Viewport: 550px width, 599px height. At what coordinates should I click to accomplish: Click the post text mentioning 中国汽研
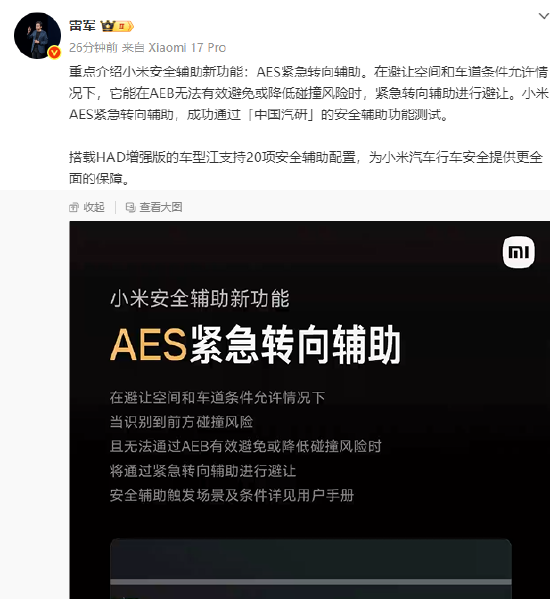pos(309,93)
